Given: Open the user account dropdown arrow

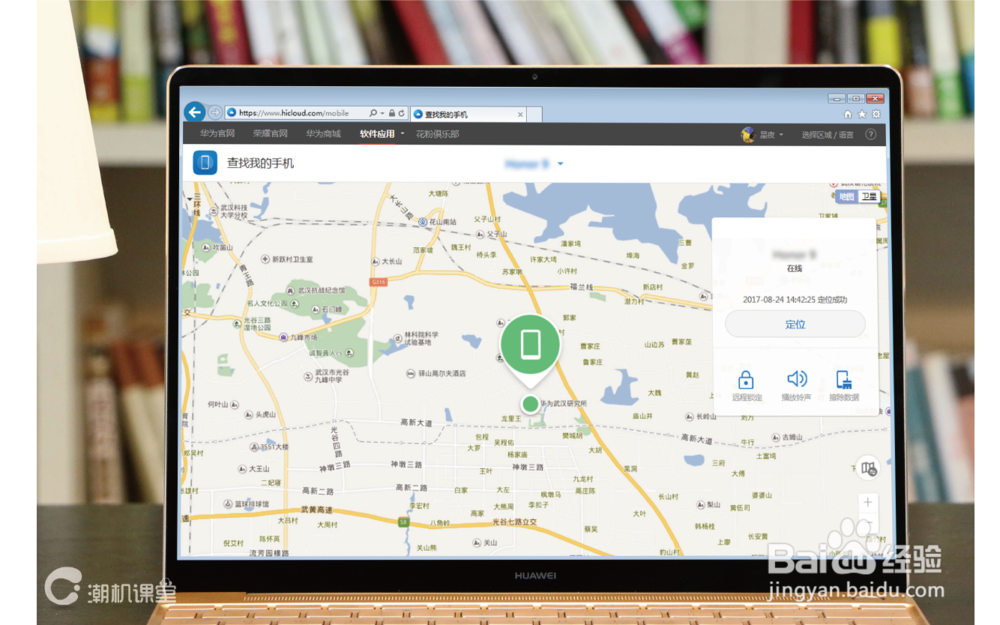Looking at the screenshot, I should (x=781, y=135).
